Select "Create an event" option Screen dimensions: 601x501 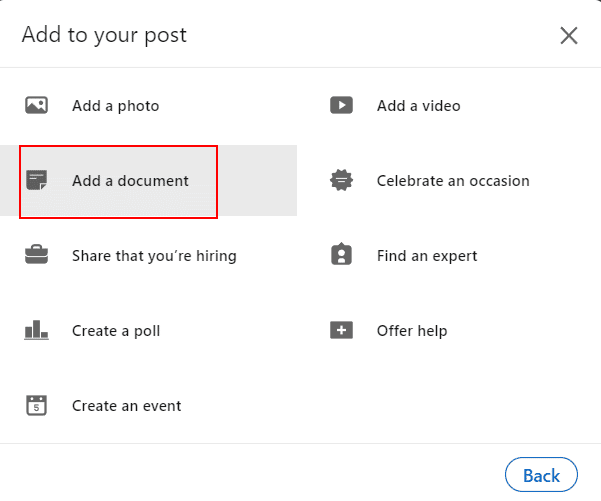(x=126, y=406)
